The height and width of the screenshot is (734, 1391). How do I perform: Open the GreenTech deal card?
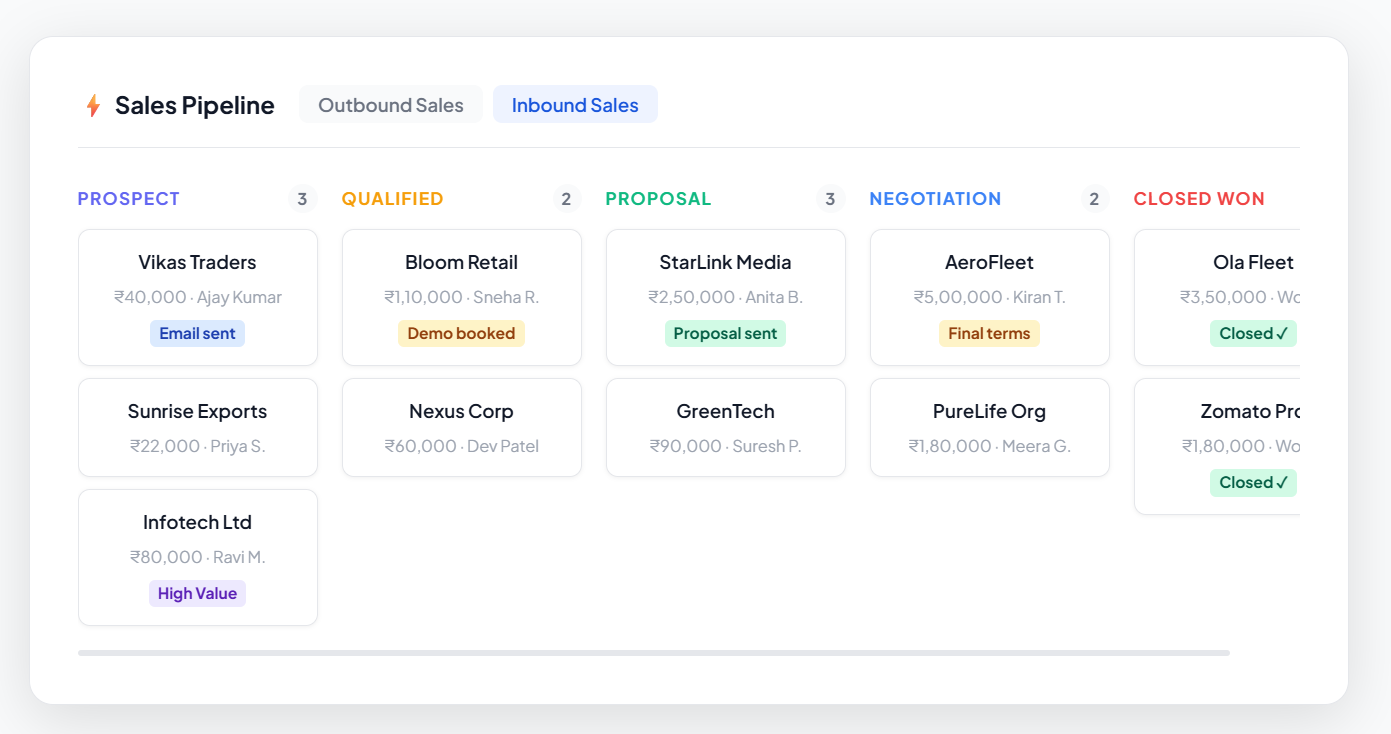coord(726,427)
